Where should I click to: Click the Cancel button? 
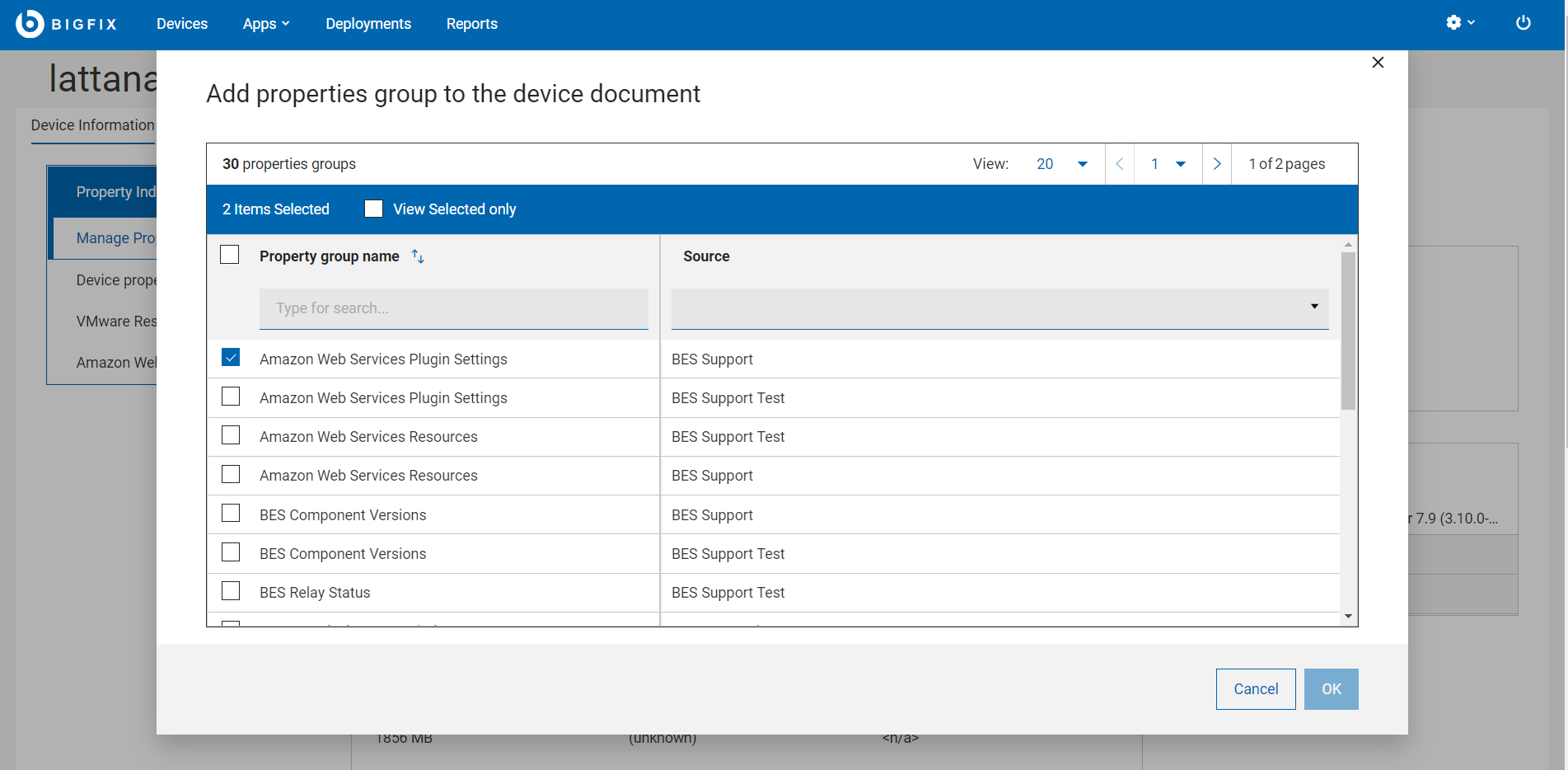(1255, 689)
